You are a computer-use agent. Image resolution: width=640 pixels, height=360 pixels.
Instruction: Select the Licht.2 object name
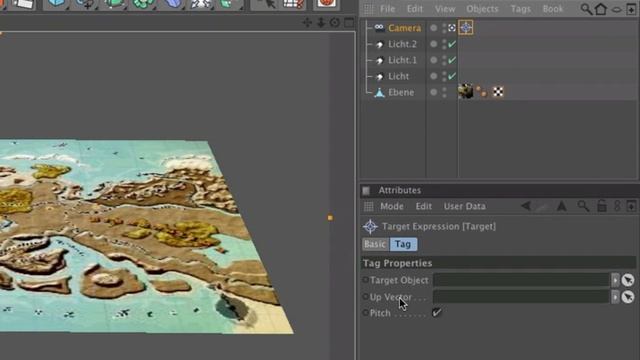(x=402, y=44)
